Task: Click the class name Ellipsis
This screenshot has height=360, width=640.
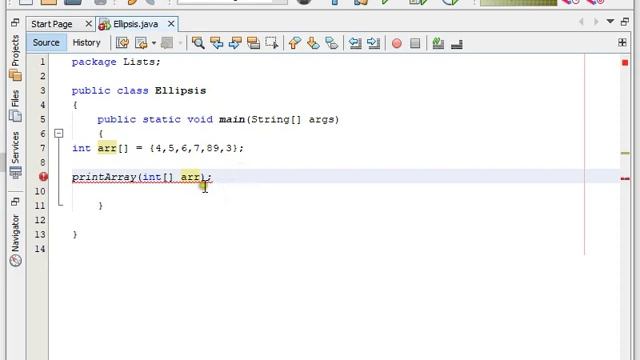Action: (x=180, y=91)
